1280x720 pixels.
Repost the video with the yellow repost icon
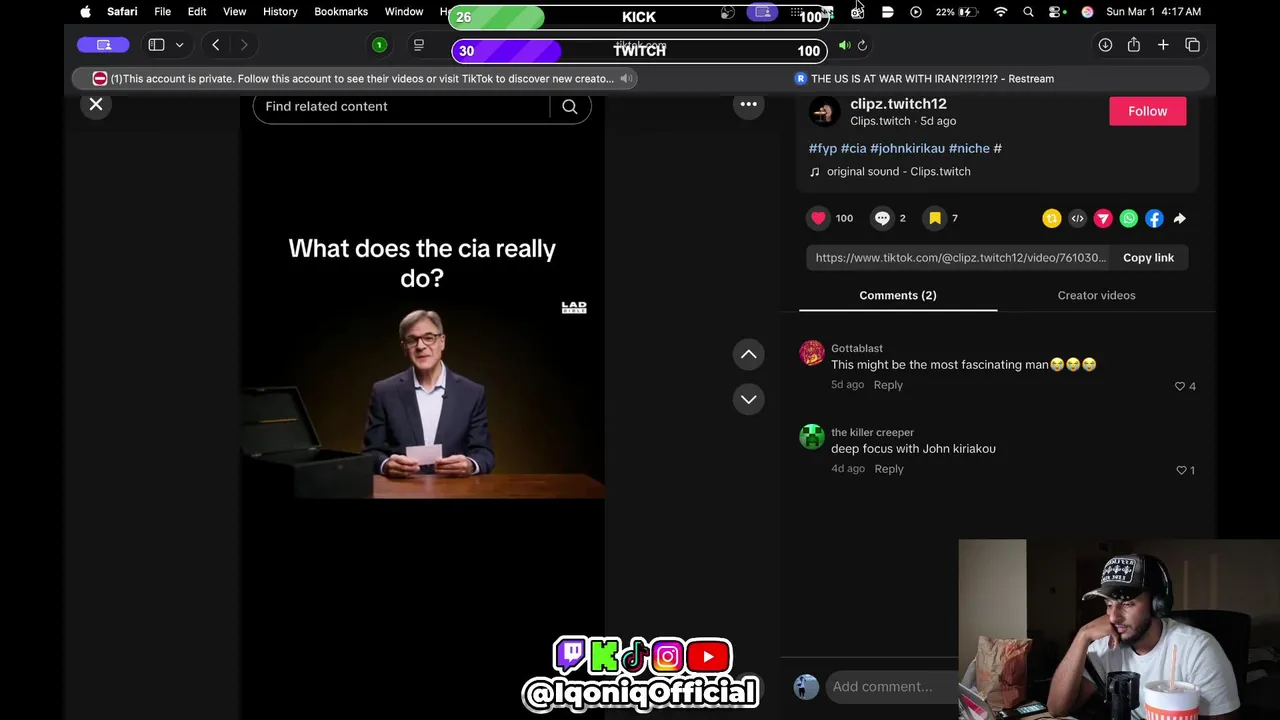click(x=1051, y=218)
